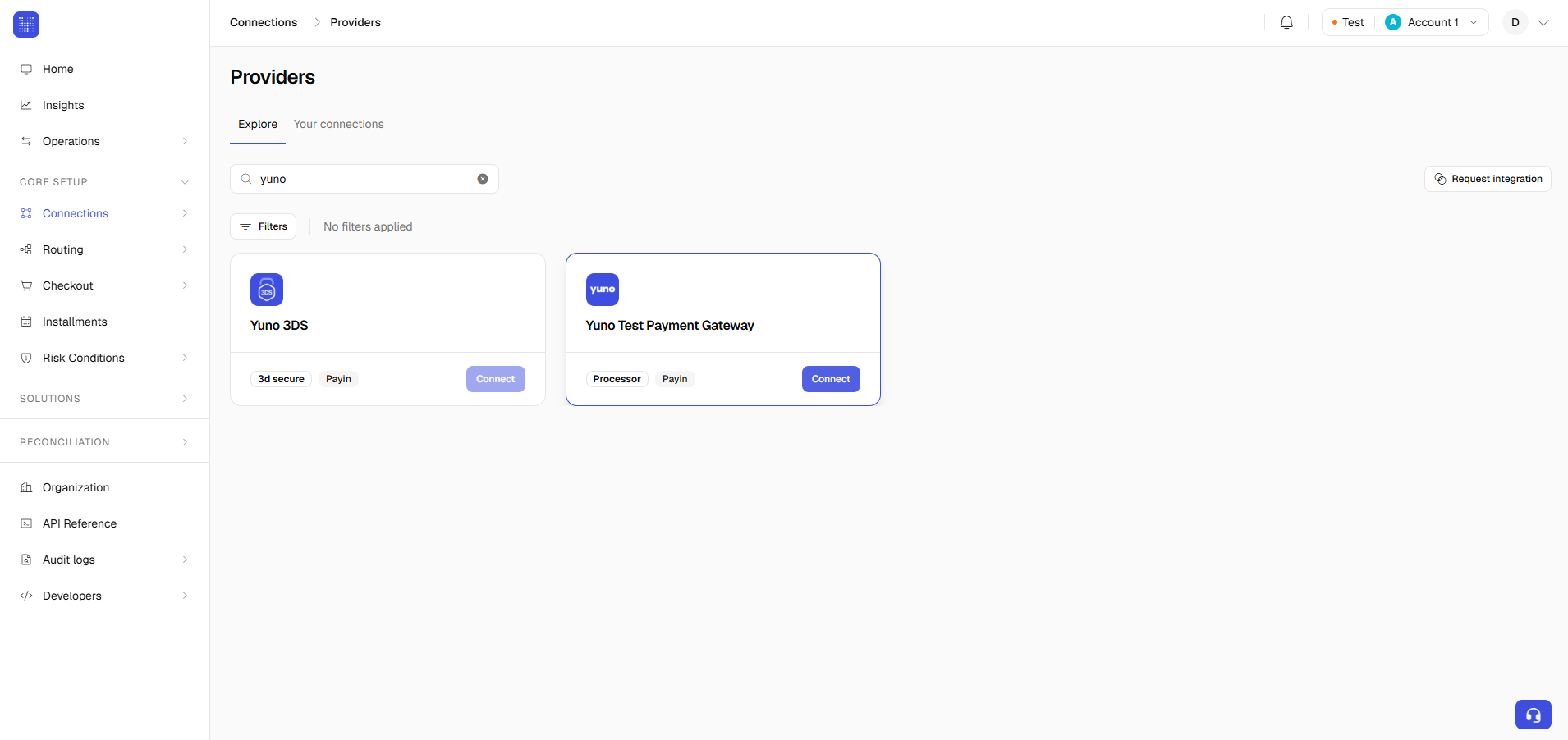This screenshot has width=1568, height=740.
Task: Click the Audit logs document icon
Action: click(x=26, y=560)
